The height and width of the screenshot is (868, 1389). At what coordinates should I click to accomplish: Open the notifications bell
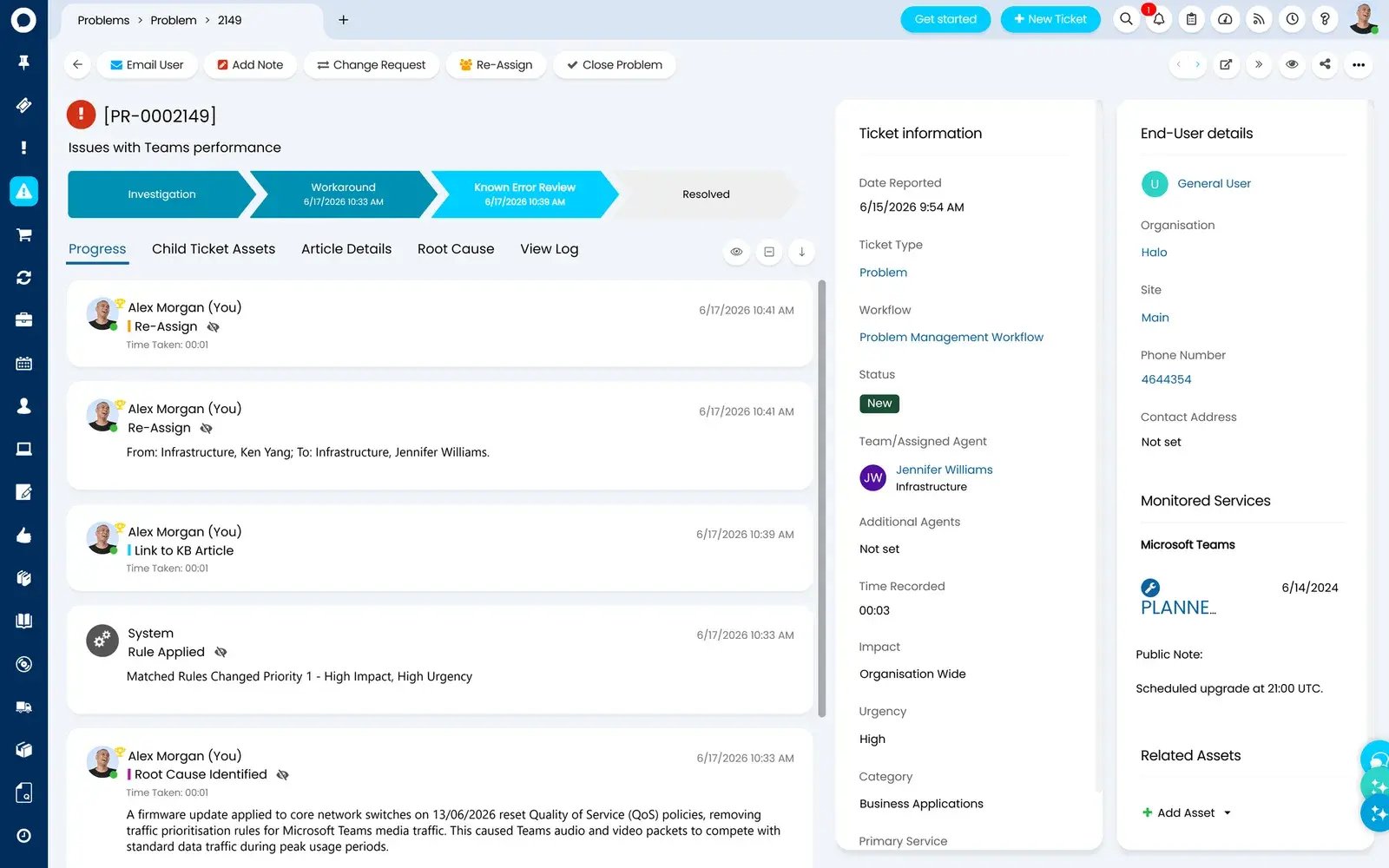pyautogui.click(x=1159, y=19)
